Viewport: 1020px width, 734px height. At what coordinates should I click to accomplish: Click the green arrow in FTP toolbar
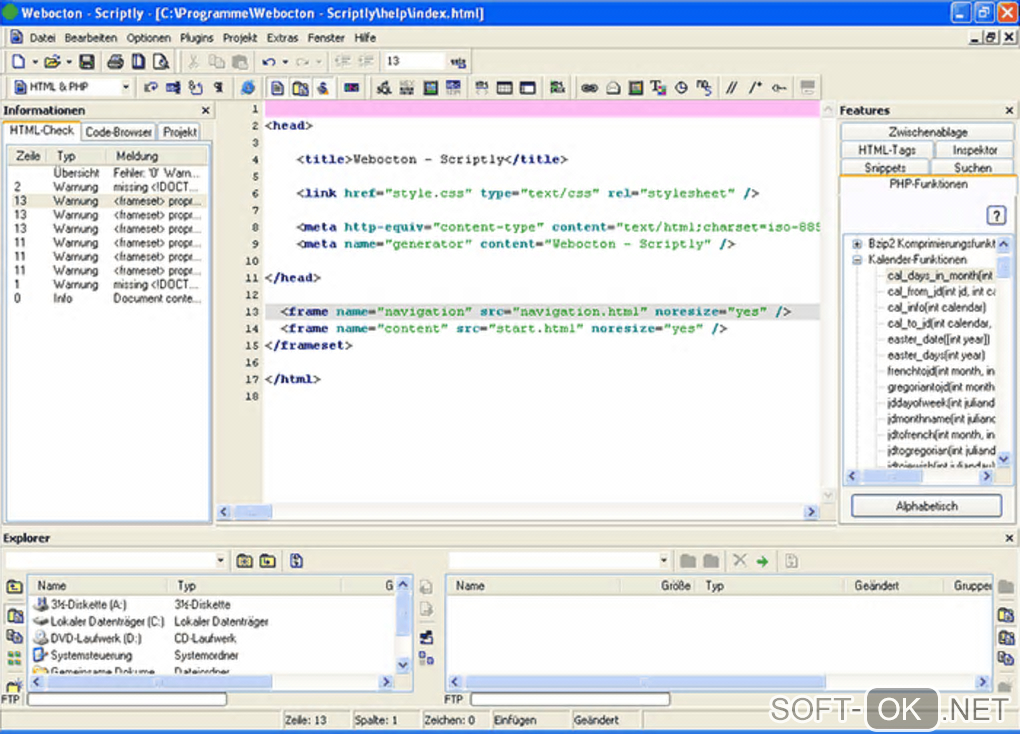pyautogui.click(x=762, y=561)
